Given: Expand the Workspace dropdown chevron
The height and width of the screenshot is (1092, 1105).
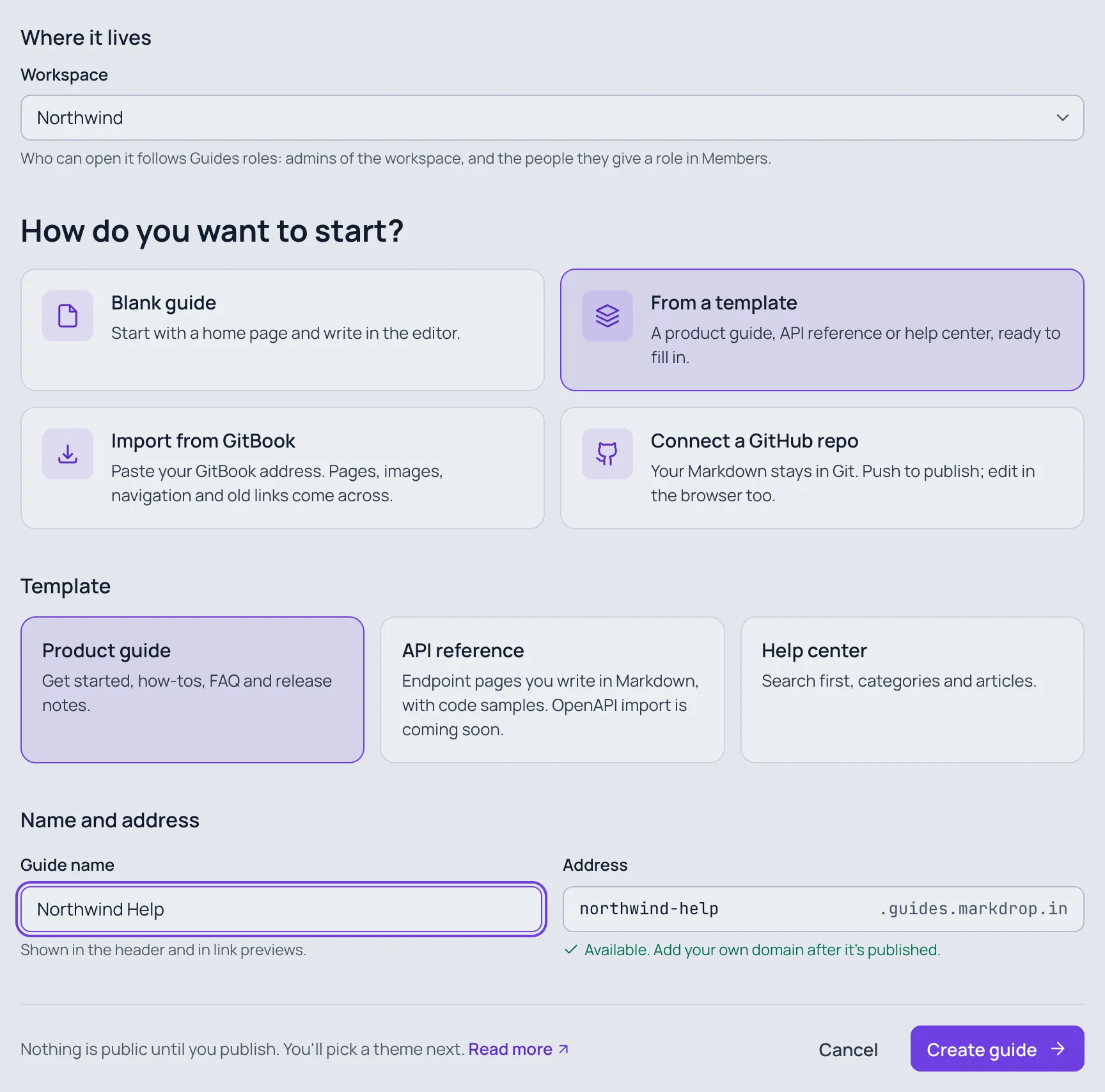Looking at the screenshot, I should click(1063, 118).
